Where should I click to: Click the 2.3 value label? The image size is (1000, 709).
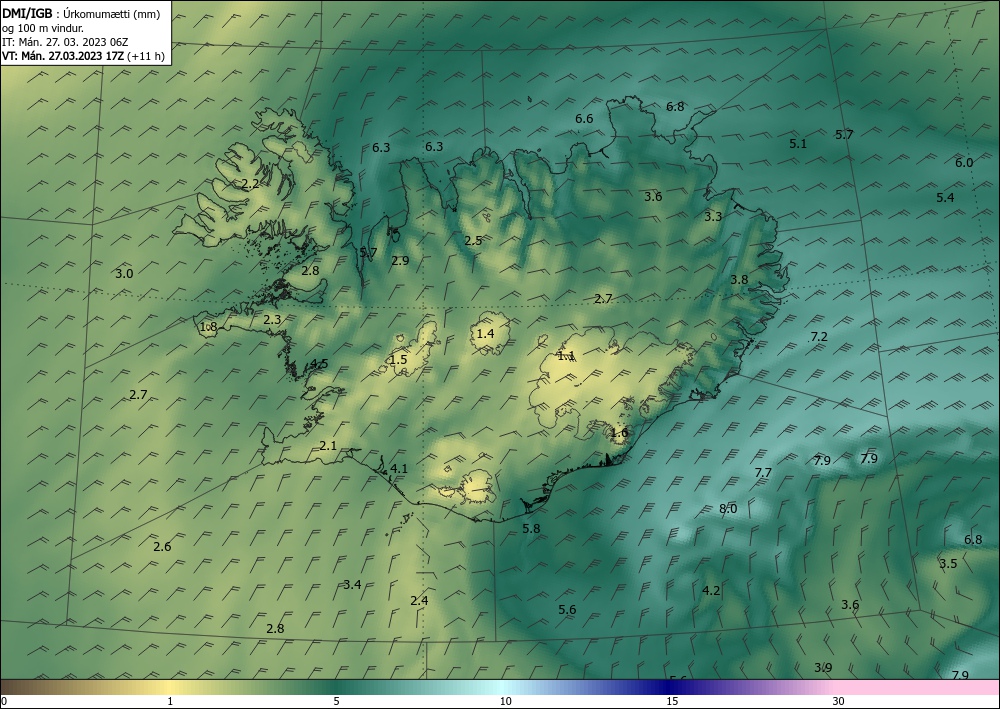click(272, 319)
